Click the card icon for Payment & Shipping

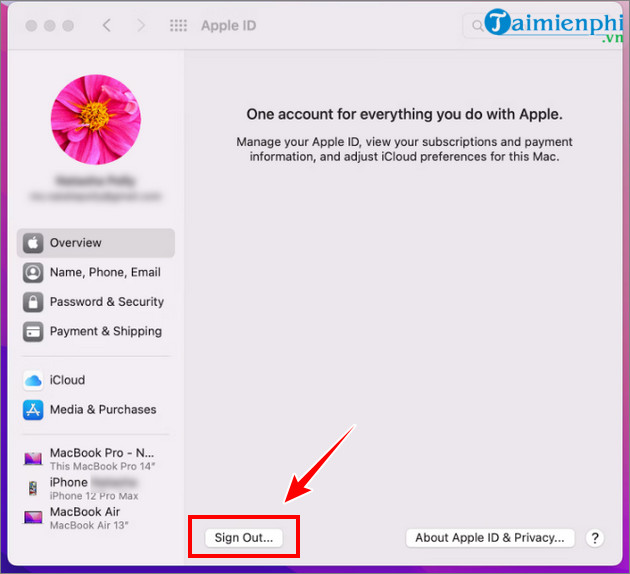[x=33, y=331]
